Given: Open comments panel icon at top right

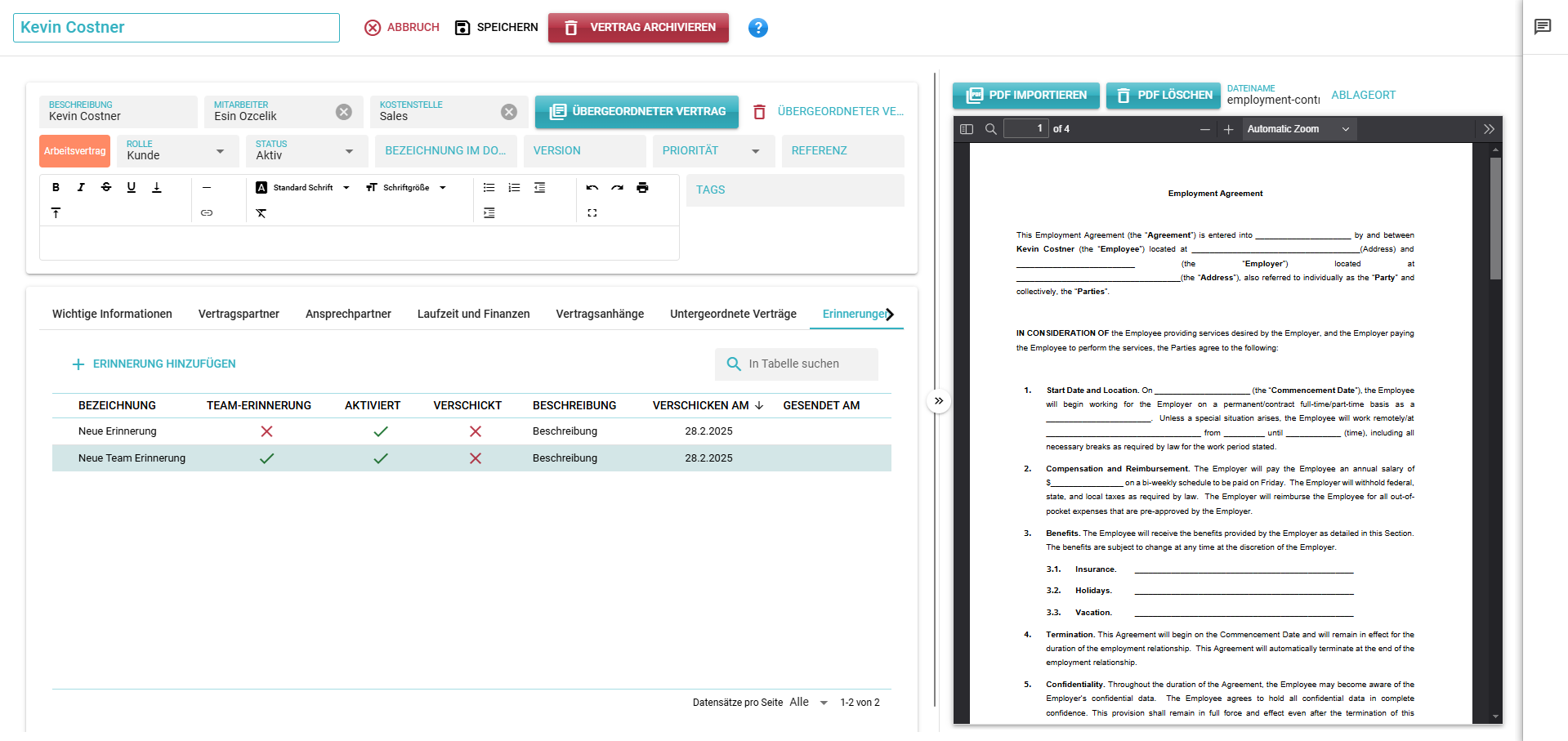Looking at the screenshot, I should (x=1542, y=27).
